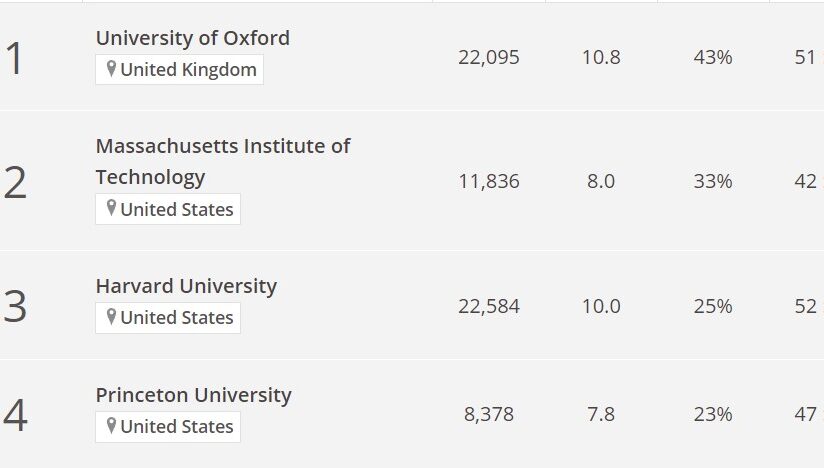Open the Harvard University link
Screen dimensions: 824x468
(186, 286)
